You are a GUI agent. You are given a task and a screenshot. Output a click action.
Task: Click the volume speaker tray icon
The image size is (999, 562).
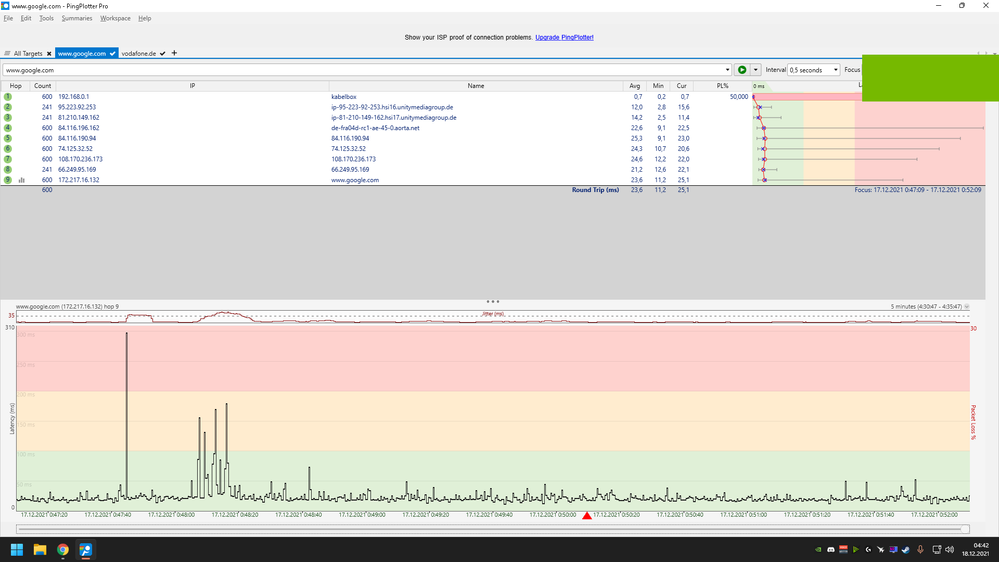click(x=949, y=549)
